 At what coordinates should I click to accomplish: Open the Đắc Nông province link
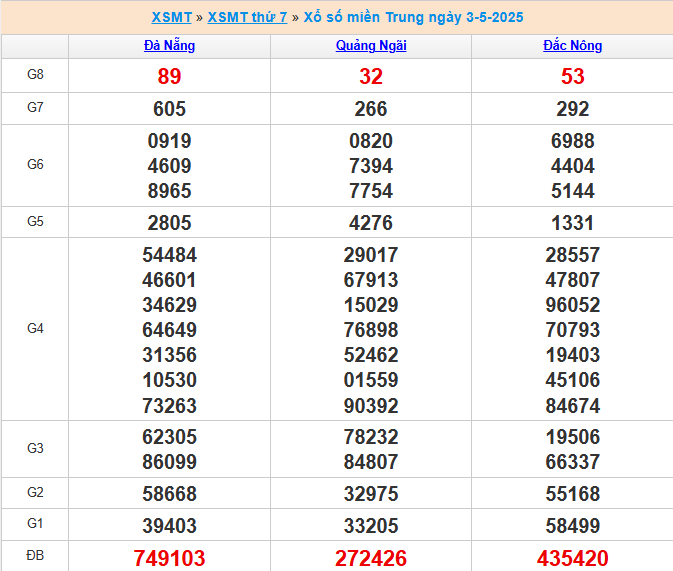point(573,46)
